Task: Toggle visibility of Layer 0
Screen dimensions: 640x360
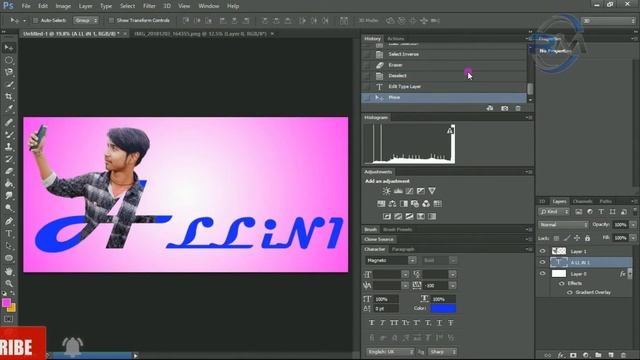Action: [x=542, y=274]
